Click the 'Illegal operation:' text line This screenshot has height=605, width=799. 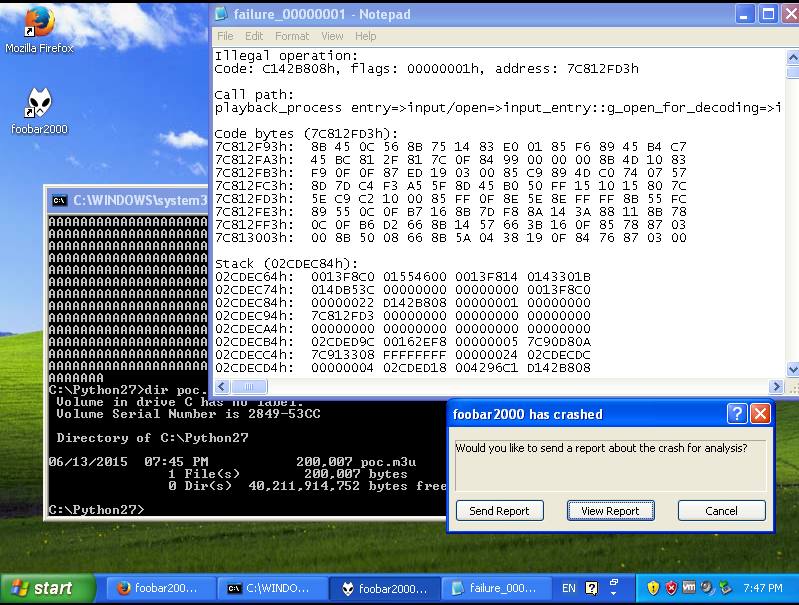(x=286, y=56)
